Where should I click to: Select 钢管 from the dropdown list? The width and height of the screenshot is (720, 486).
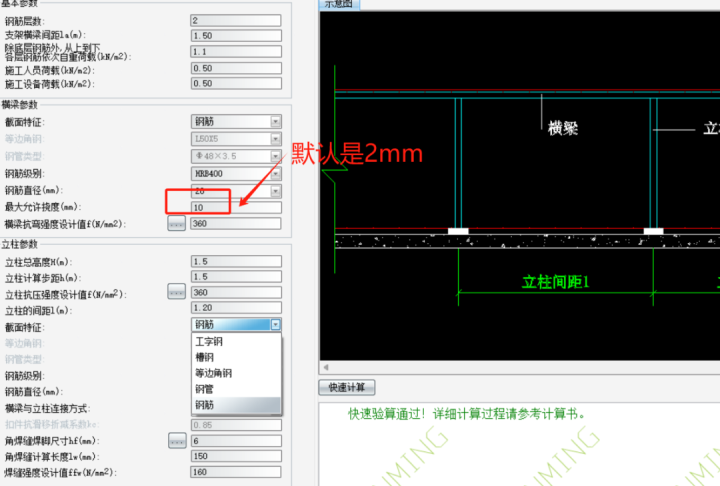[x=236, y=389]
